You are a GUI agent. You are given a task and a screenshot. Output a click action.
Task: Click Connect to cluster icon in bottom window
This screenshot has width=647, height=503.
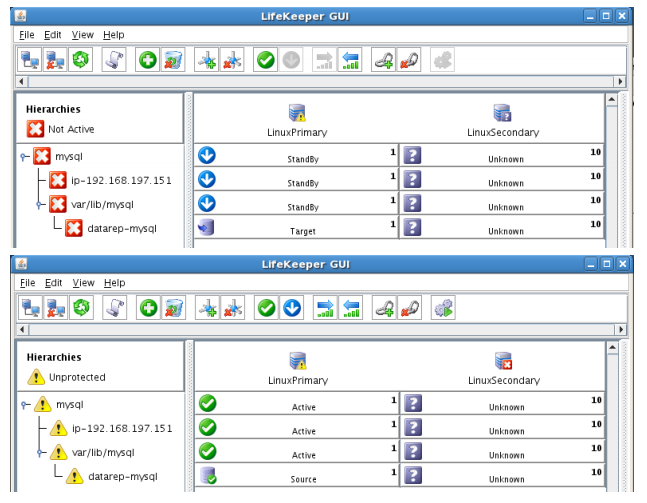pyautogui.click(x=31, y=308)
